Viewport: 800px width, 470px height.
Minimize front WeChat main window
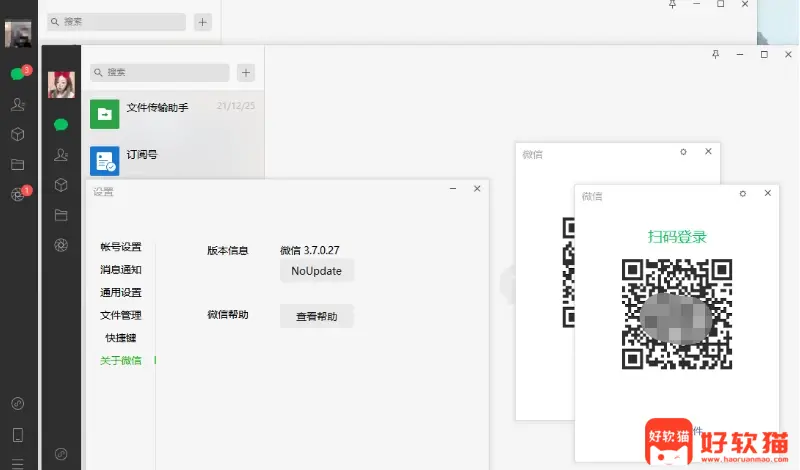click(740, 54)
